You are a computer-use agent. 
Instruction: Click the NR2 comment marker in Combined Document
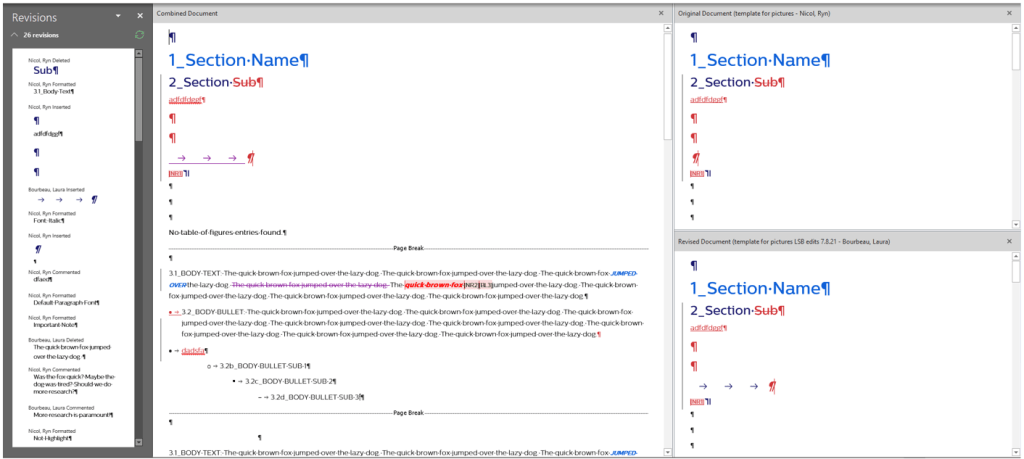tap(471, 285)
